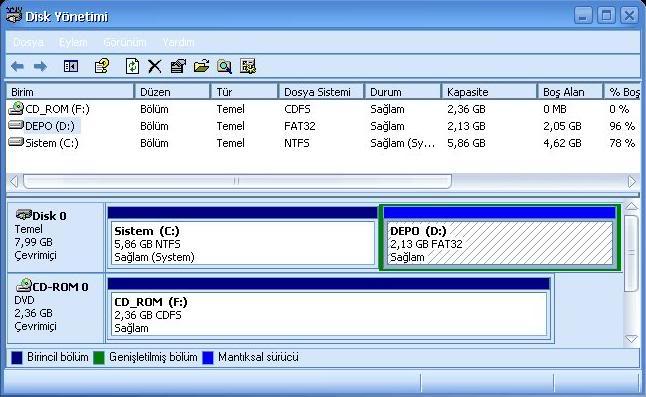Click the CD-ROM 0 label panel

point(56,308)
